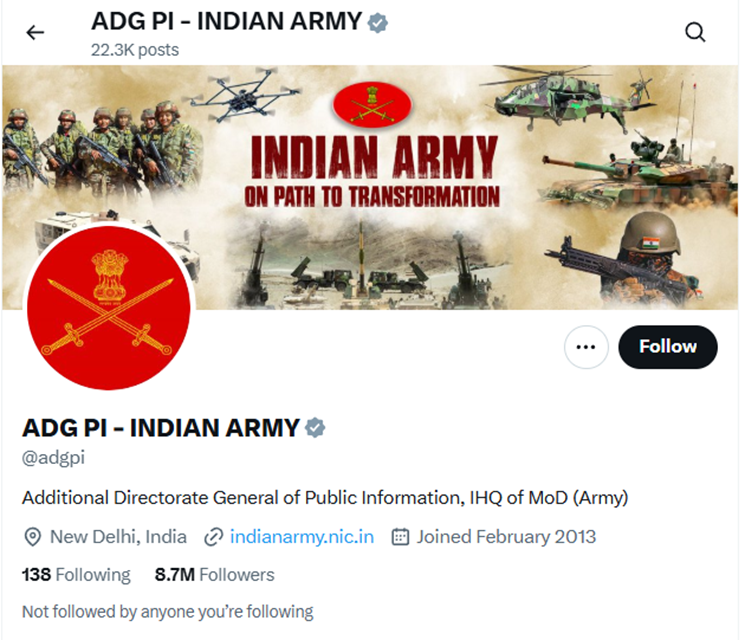This screenshot has height=640, width=745.
Task: Open the indianarmy.nic.in website link
Action: (302, 537)
